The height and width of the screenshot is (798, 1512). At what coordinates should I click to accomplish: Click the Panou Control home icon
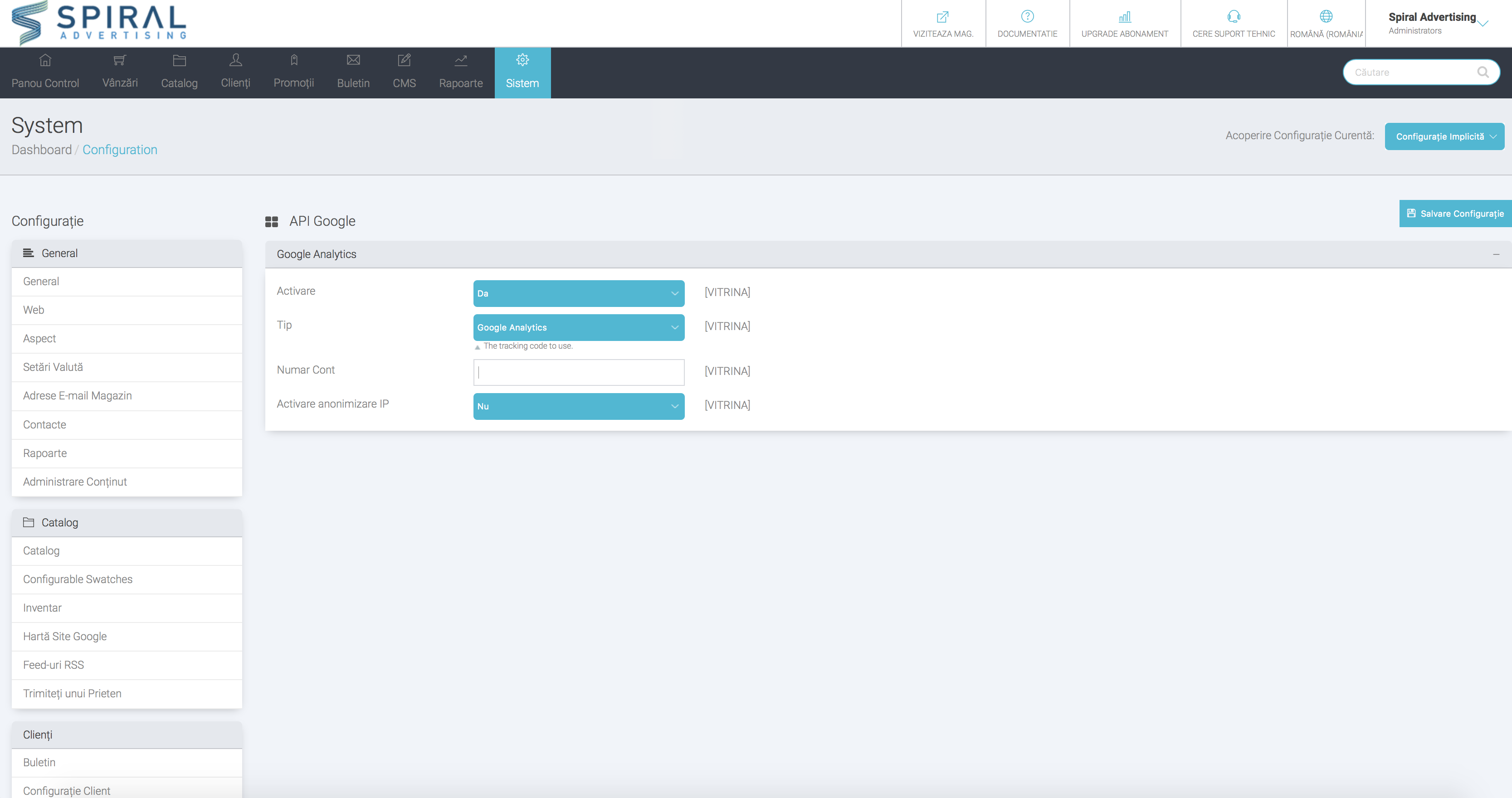(x=45, y=60)
